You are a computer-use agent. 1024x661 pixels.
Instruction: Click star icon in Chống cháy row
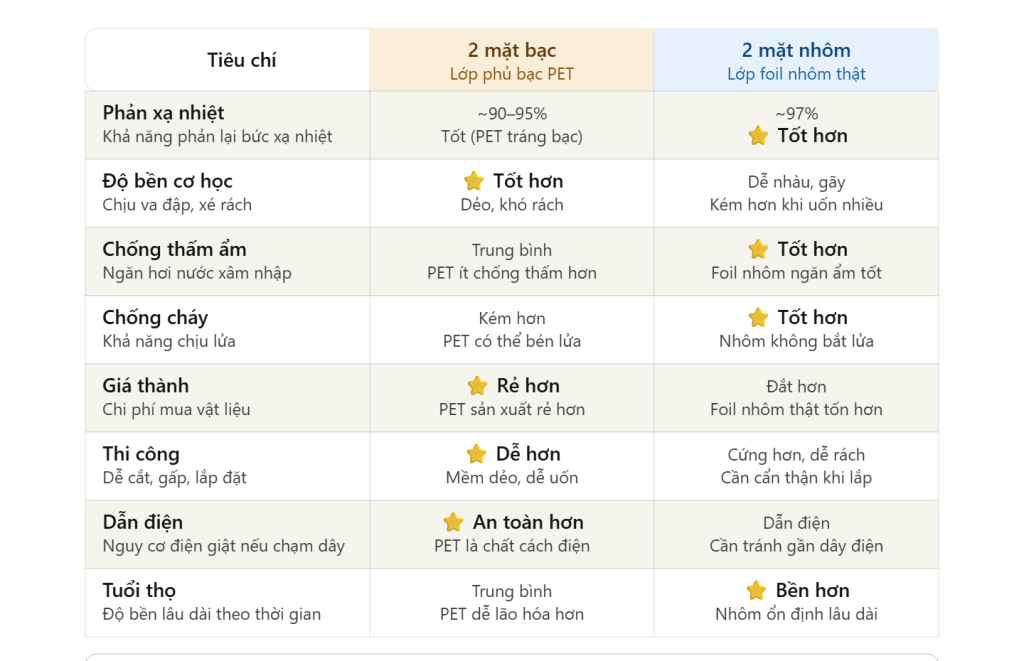pos(758,317)
